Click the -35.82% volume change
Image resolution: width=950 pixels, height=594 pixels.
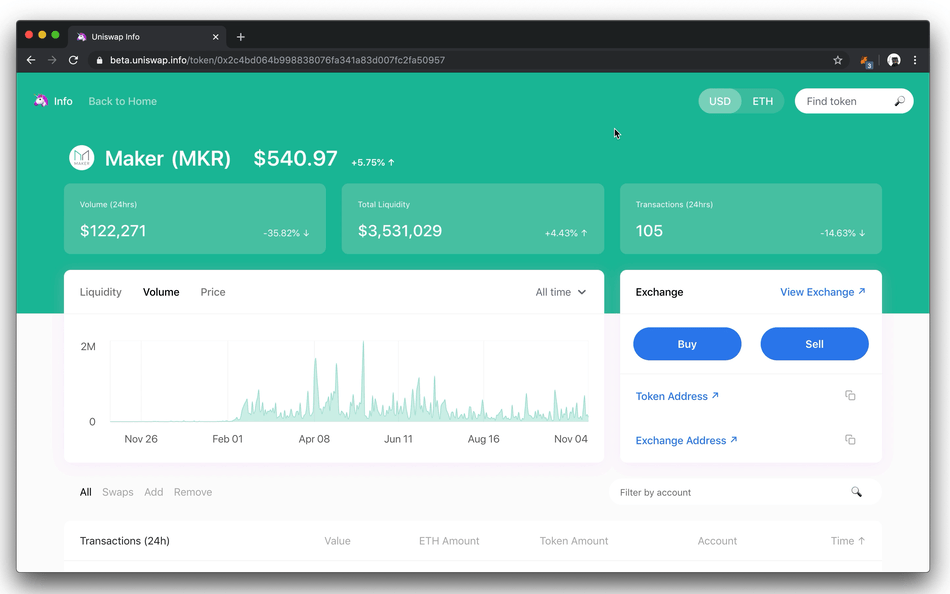click(286, 233)
